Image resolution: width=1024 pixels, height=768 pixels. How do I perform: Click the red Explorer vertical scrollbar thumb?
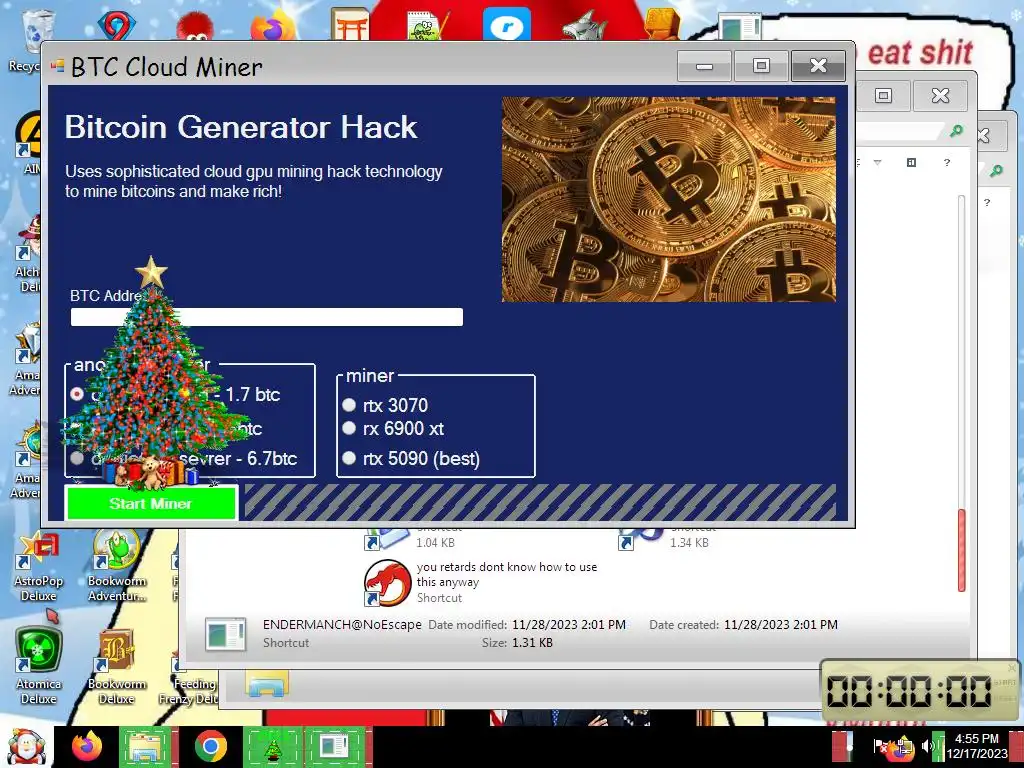click(961, 550)
